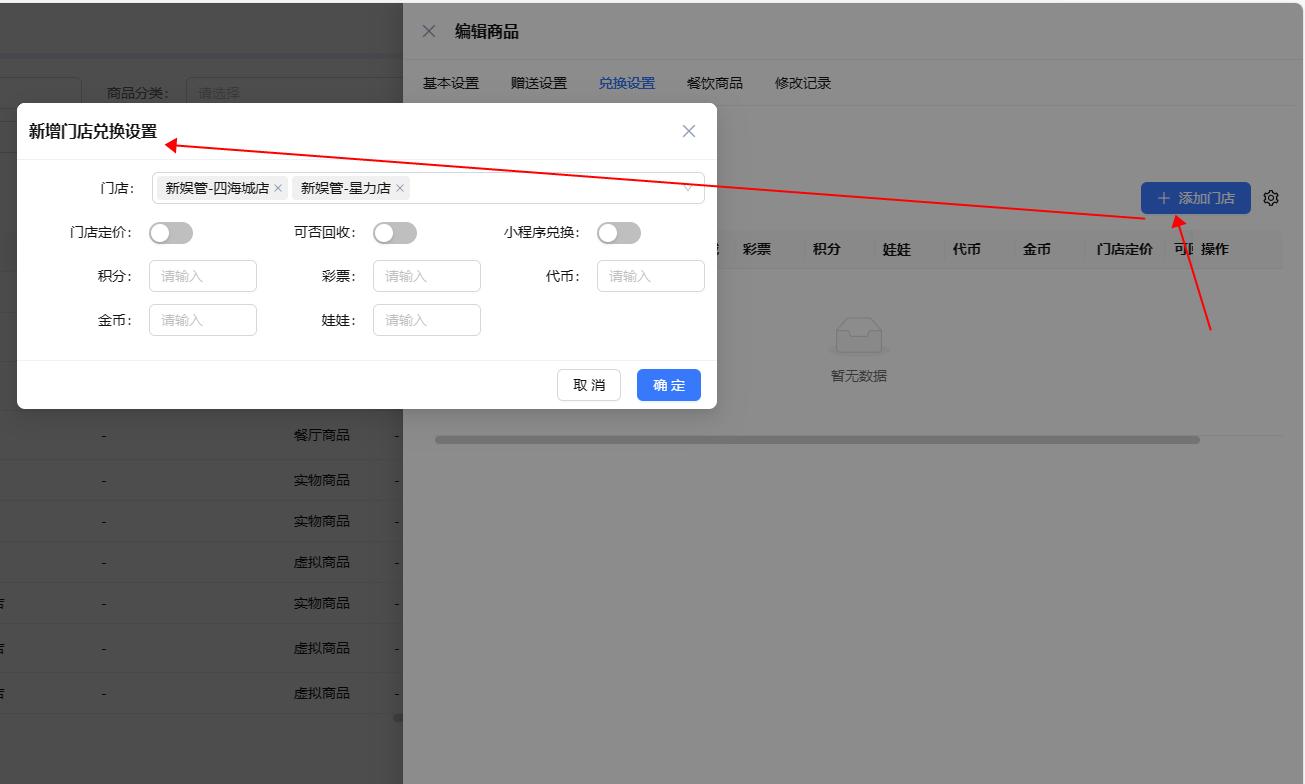Remove 新娱管-四海城店 tag from store field

pos(278,188)
